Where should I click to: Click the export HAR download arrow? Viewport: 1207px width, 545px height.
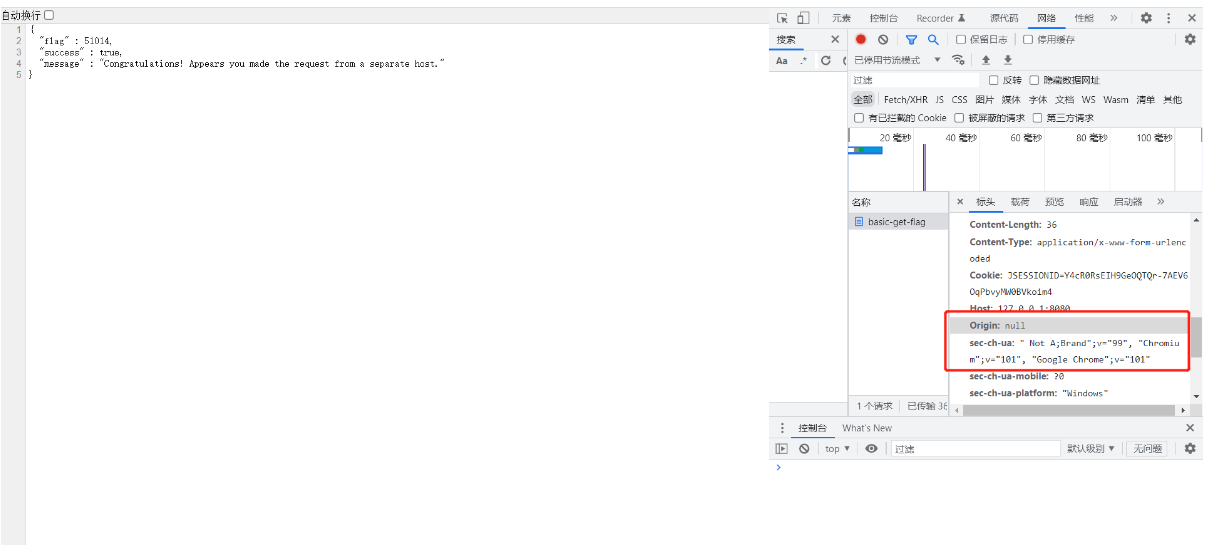click(x=1008, y=60)
